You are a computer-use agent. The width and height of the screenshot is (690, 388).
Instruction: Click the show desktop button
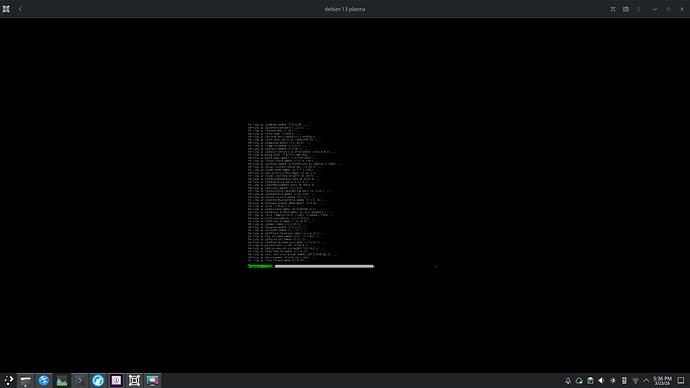pos(681,381)
